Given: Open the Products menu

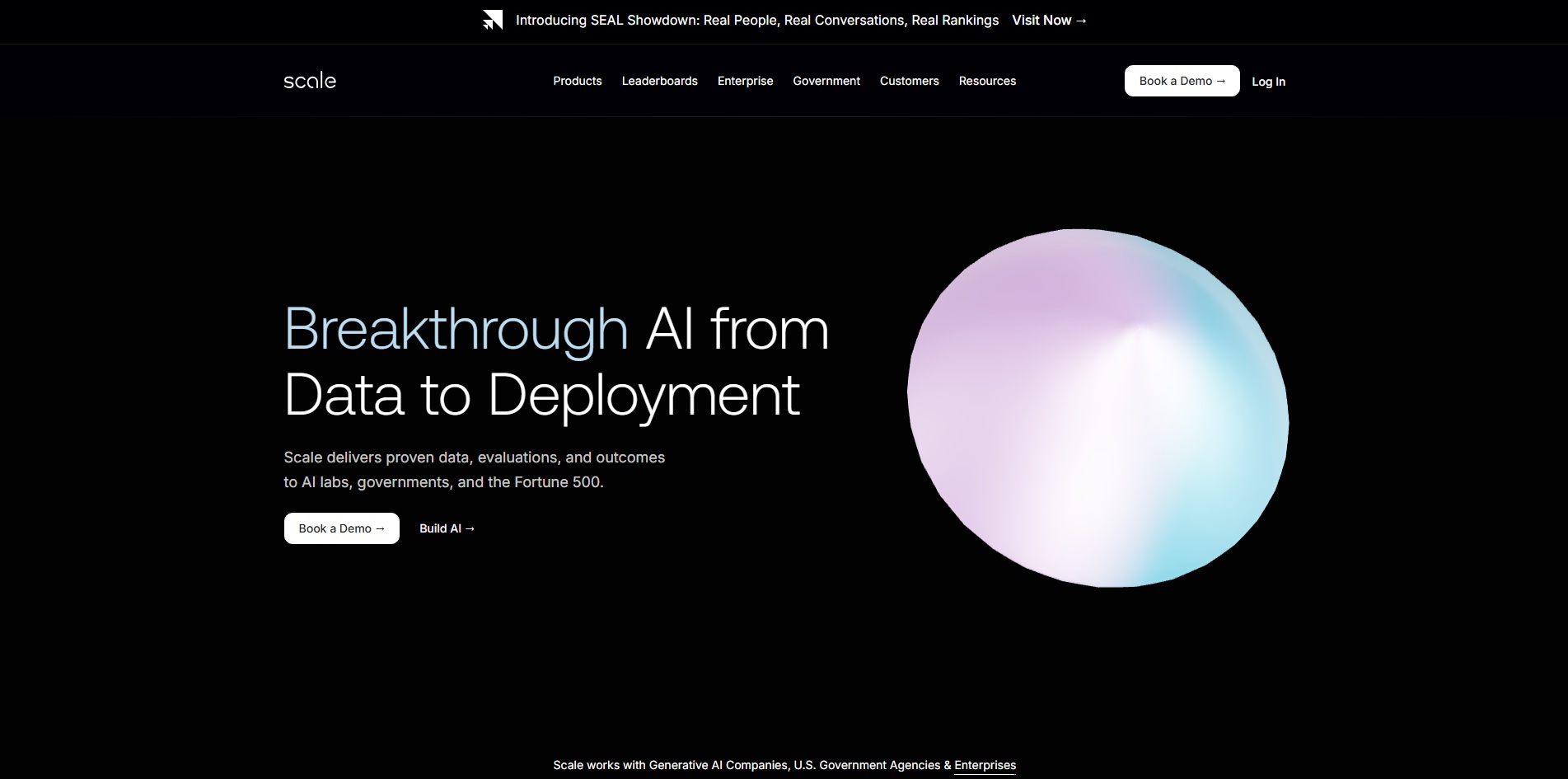Looking at the screenshot, I should [577, 81].
